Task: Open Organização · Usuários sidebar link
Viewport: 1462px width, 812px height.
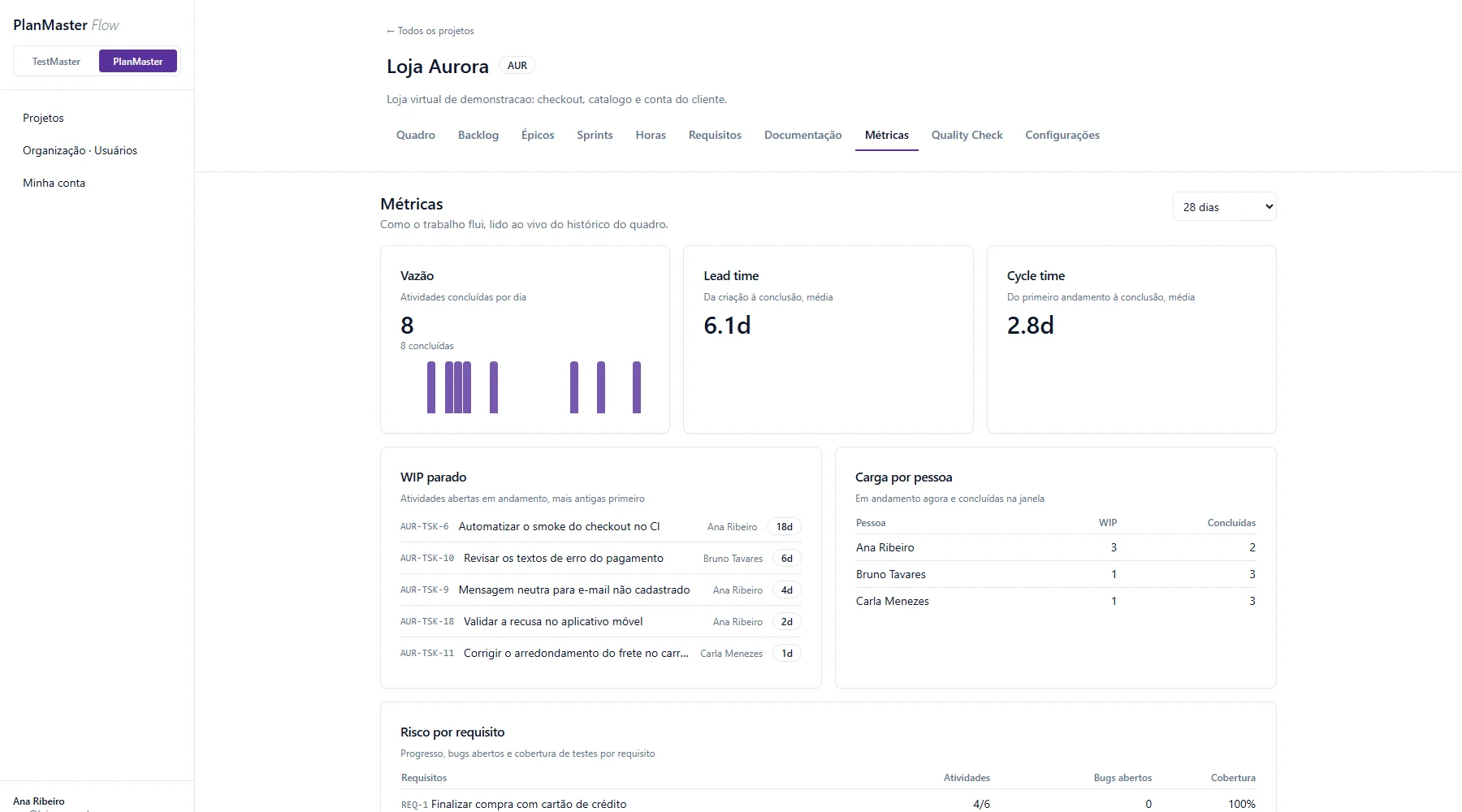Action: tap(80, 150)
